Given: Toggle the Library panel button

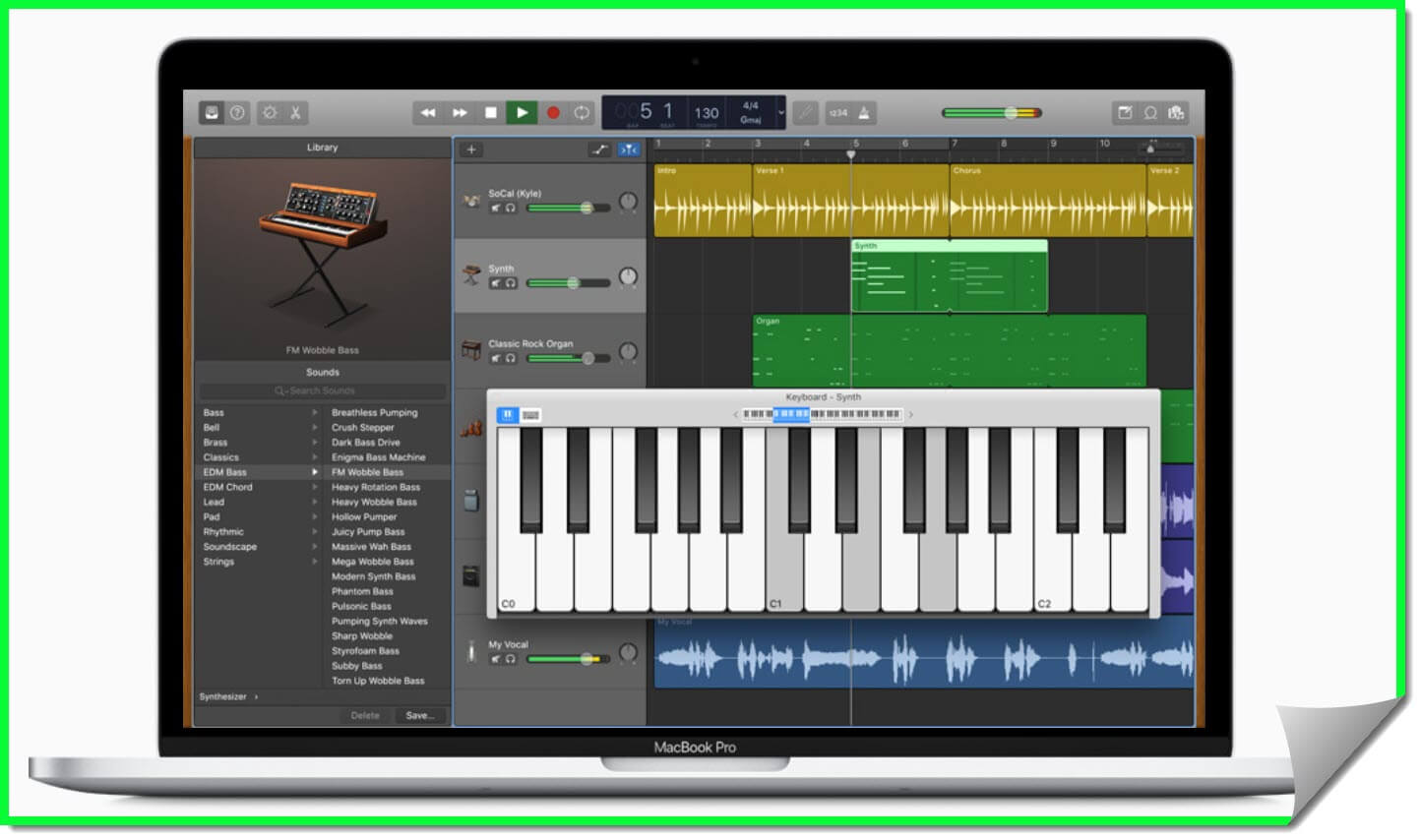Looking at the screenshot, I should click(x=212, y=113).
